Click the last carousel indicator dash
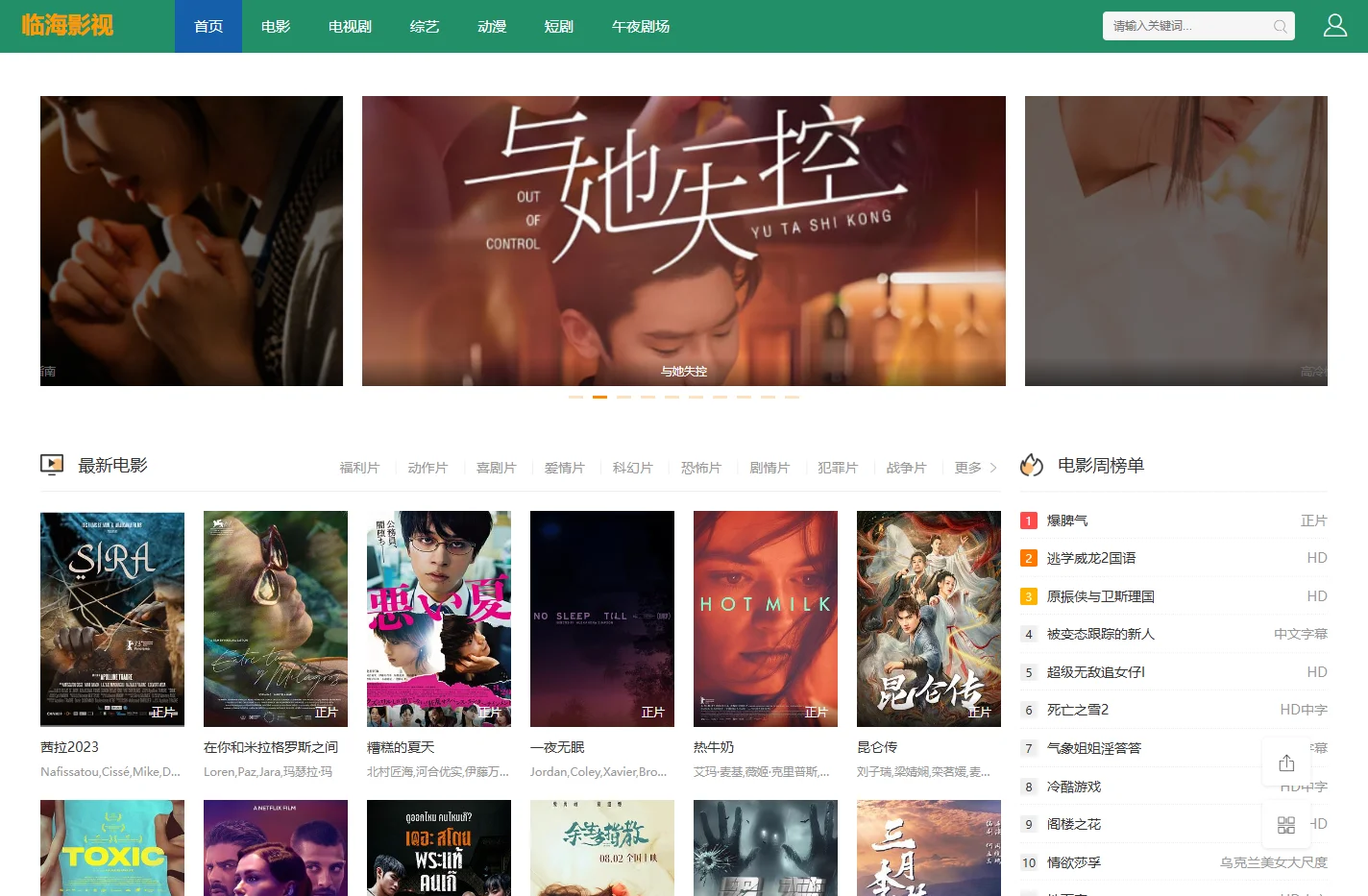The height and width of the screenshot is (896, 1368). coord(792,397)
